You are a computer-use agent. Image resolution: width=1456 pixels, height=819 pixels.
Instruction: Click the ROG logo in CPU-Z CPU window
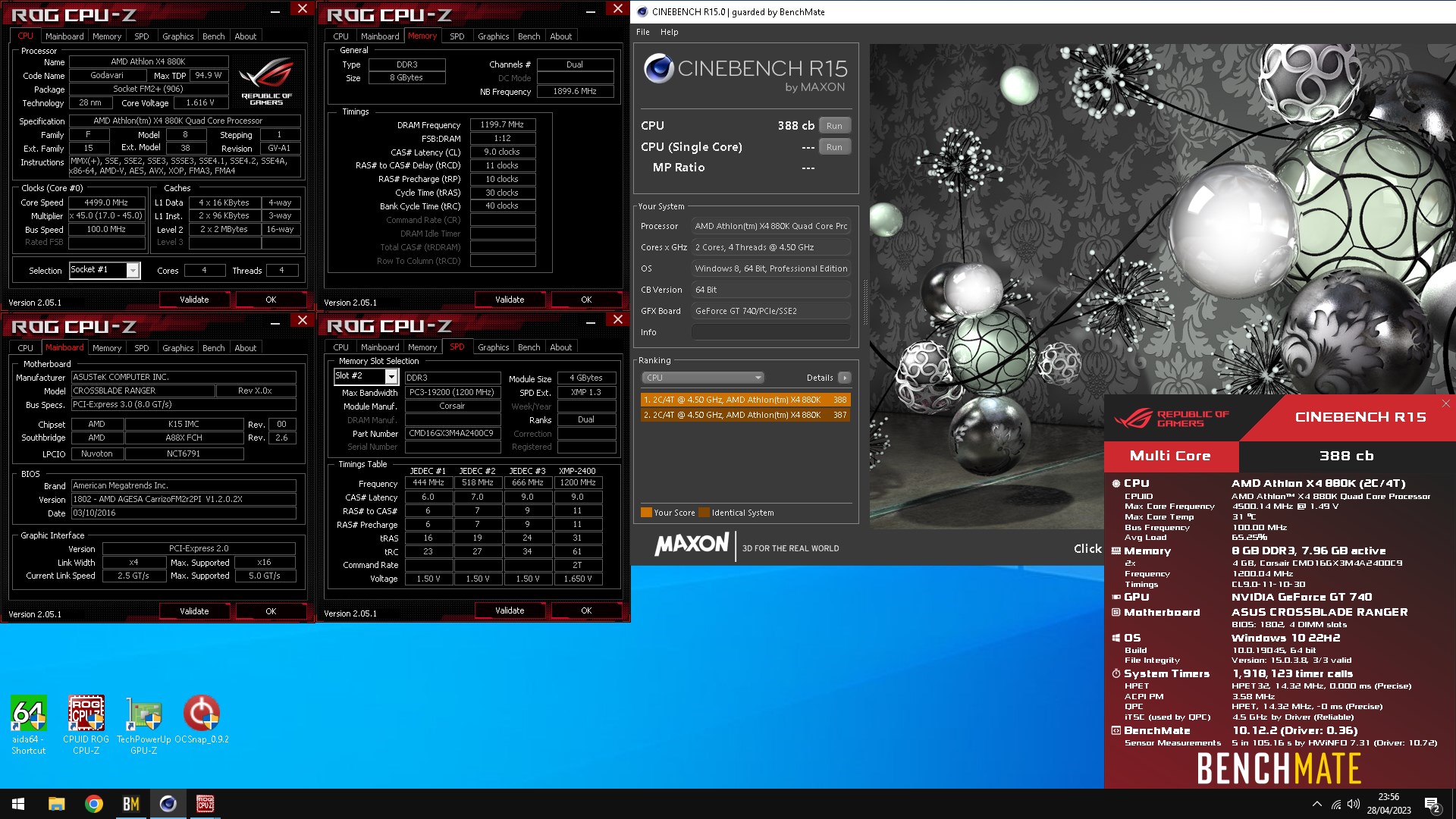266,81
